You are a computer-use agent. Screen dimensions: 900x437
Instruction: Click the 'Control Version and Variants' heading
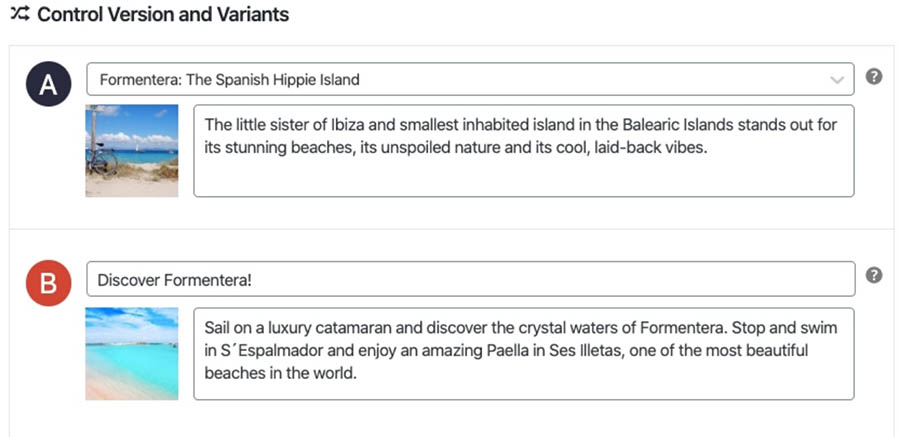click(163, 15)
